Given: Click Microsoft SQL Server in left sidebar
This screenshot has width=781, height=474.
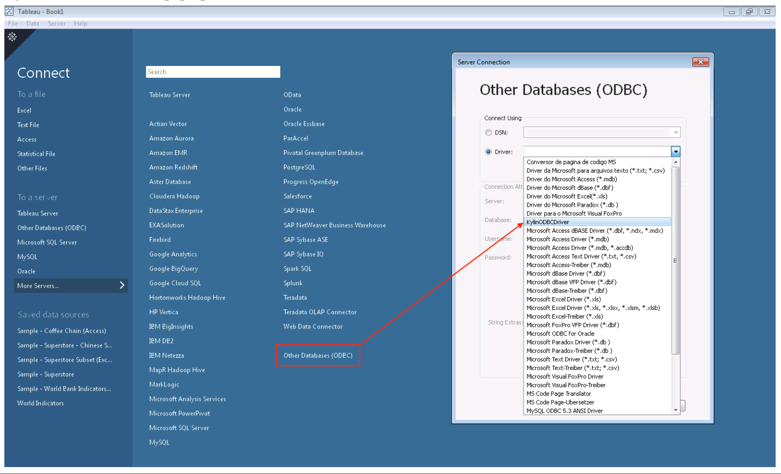Looking at the screenshot, I should 47,242.
